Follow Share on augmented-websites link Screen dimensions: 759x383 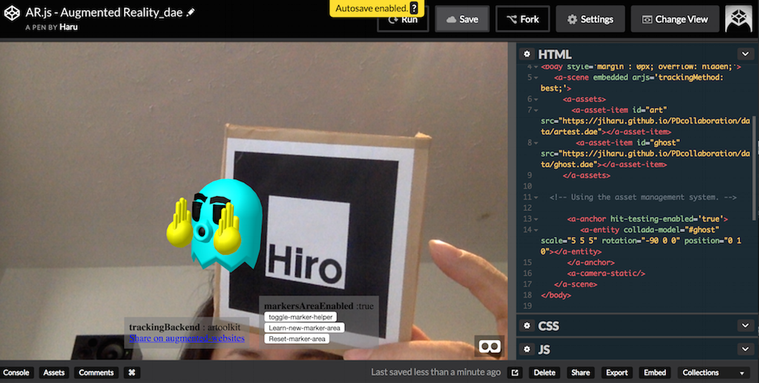(x=187, y=338)
